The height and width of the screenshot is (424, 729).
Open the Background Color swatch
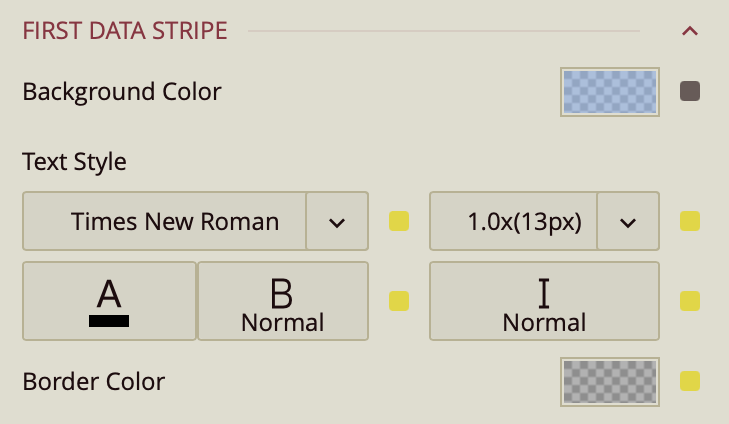click(610, 93)
